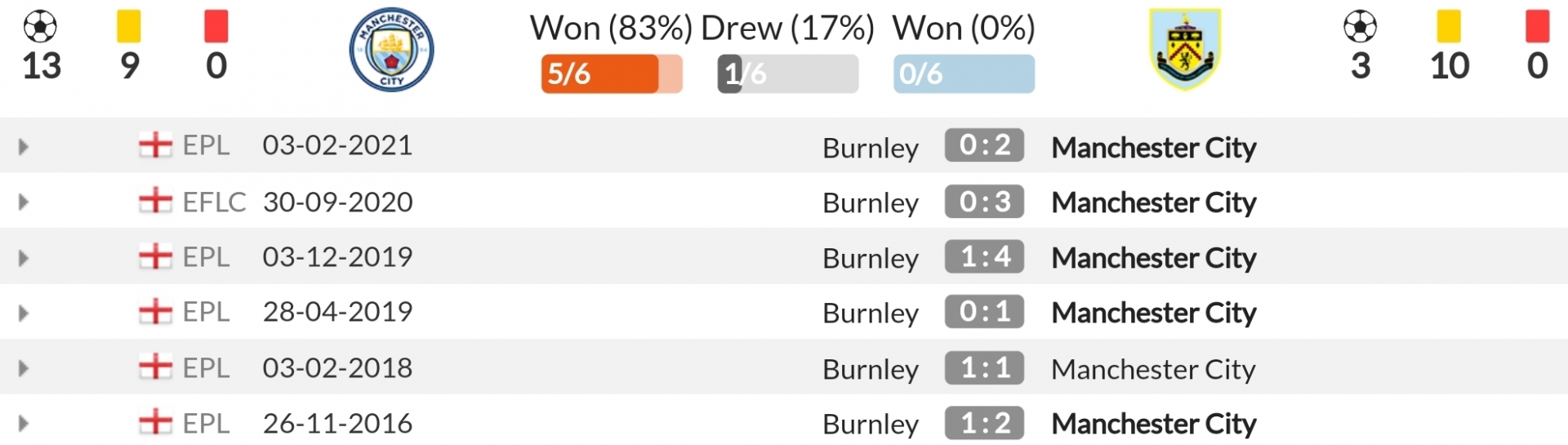Click Burnley's goals football icon

point(1361,27)
